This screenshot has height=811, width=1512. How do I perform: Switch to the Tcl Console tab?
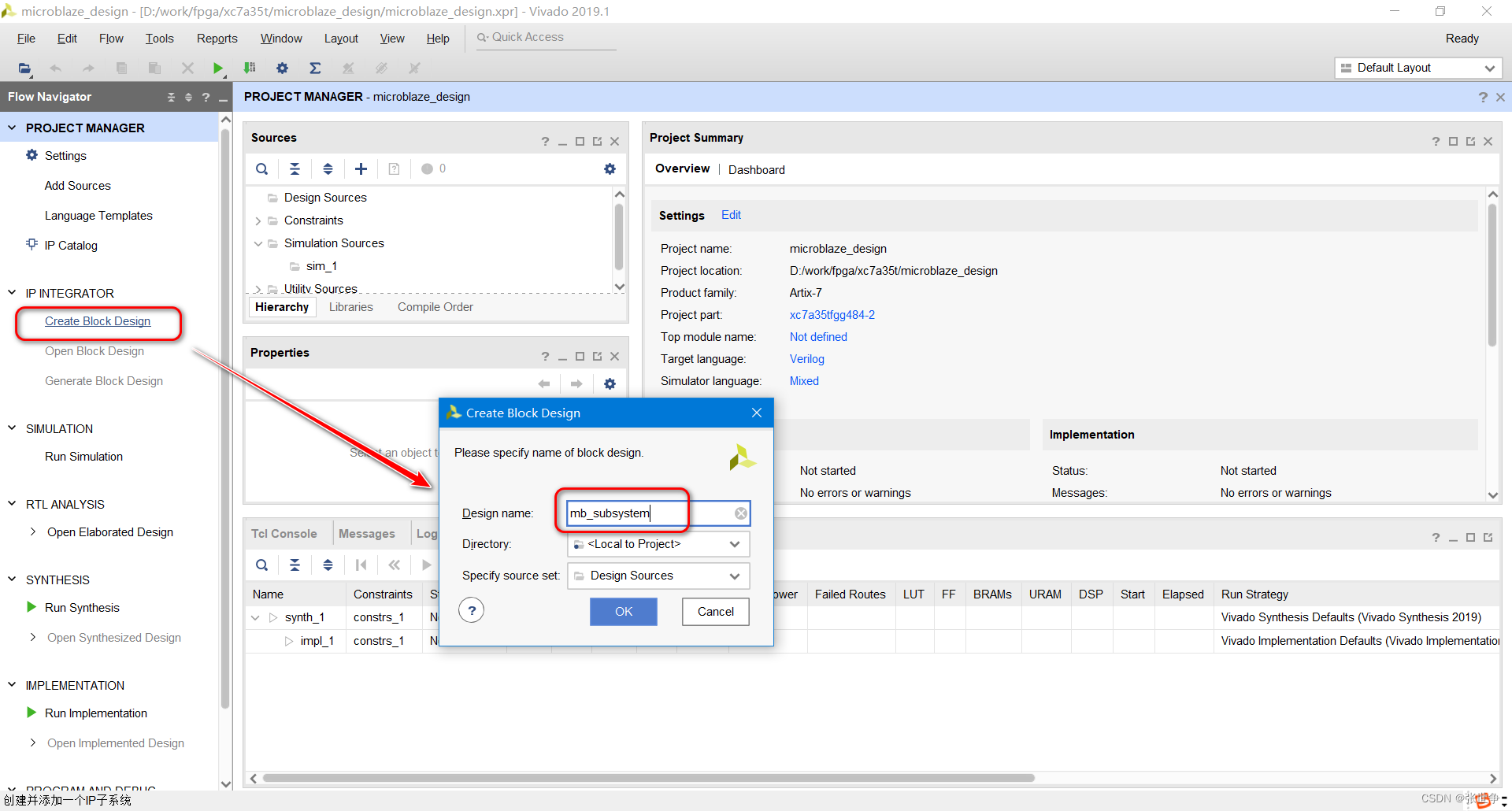283,534
